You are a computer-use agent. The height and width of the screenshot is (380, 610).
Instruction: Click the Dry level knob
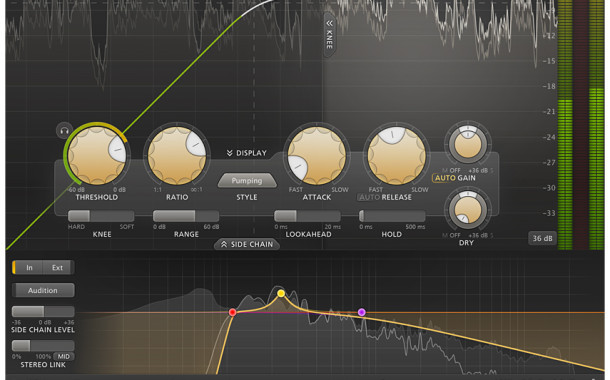pyautogui.click(x=468, y=210)
